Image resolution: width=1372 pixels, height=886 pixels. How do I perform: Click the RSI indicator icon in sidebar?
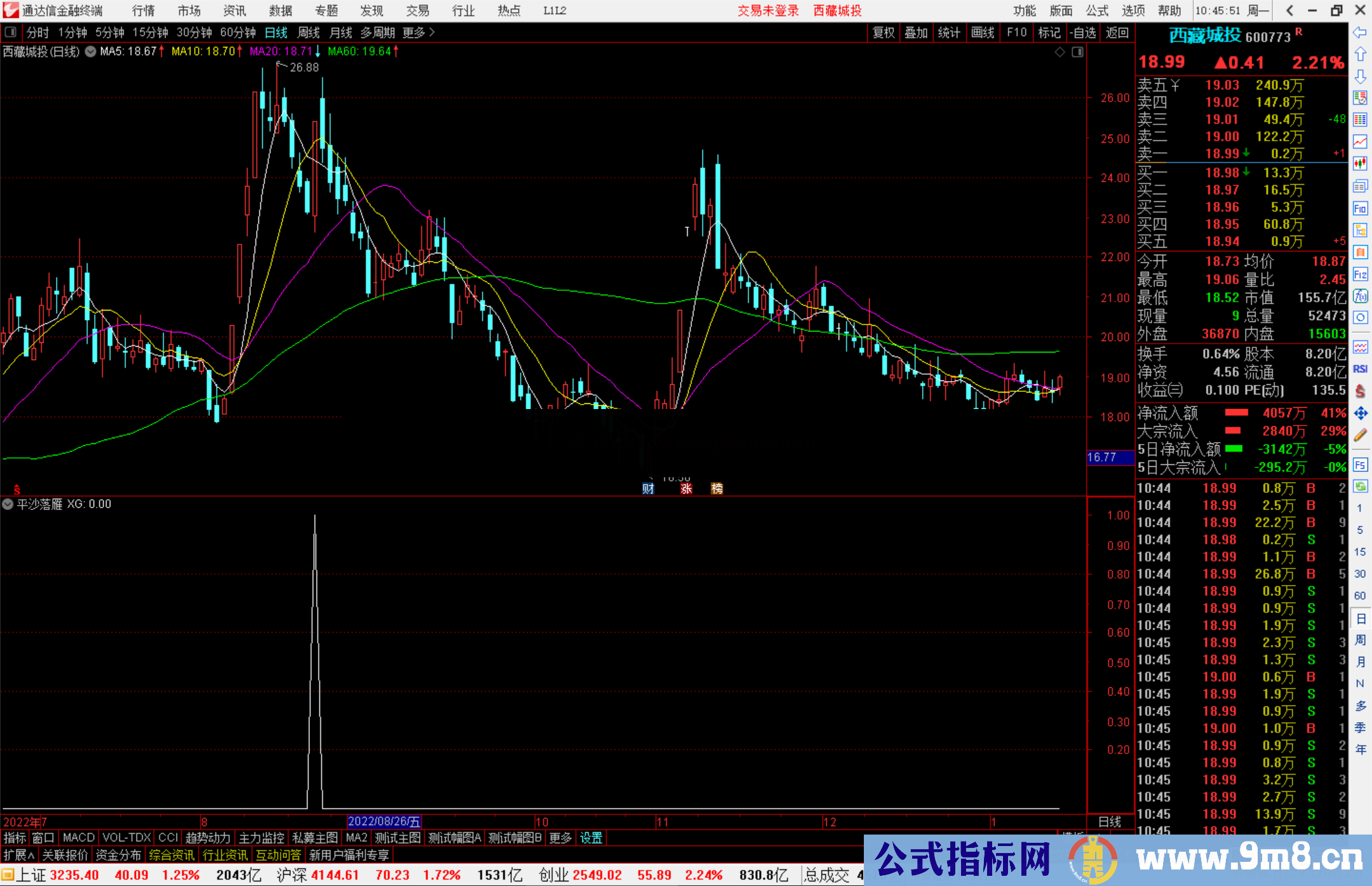coord(1361,370)
